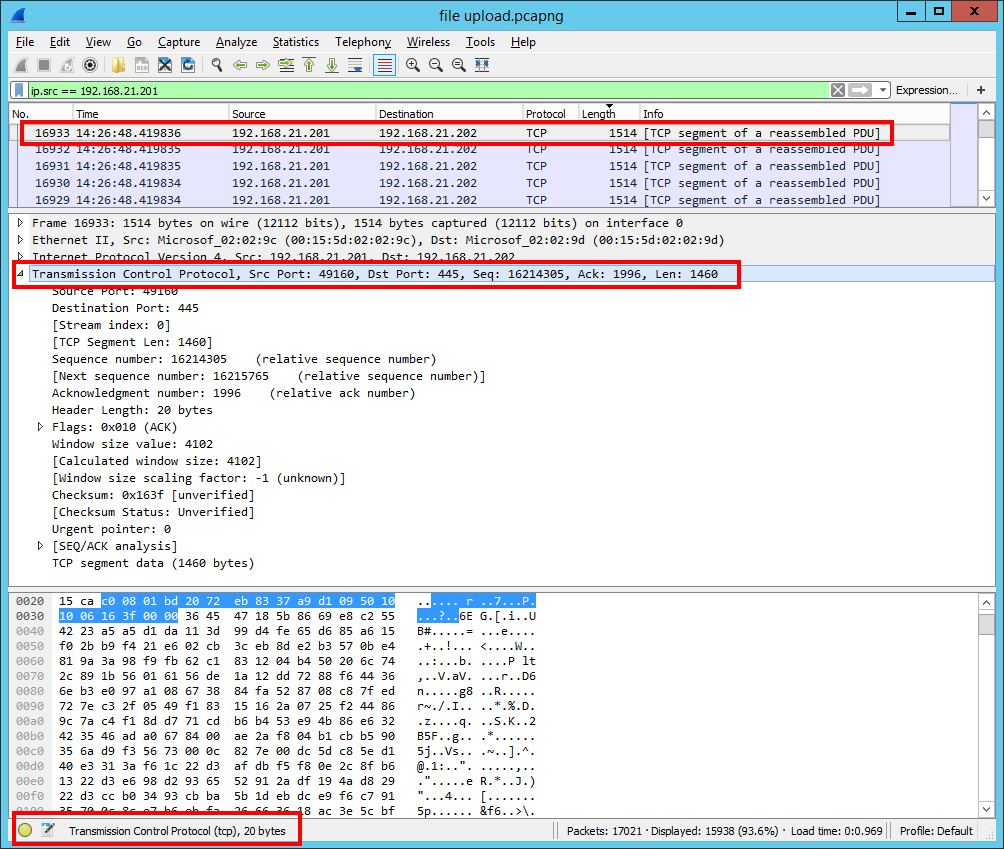This screenshot has width=1004, height=849.
Task: Open the File menu
Action: [25, 42]
